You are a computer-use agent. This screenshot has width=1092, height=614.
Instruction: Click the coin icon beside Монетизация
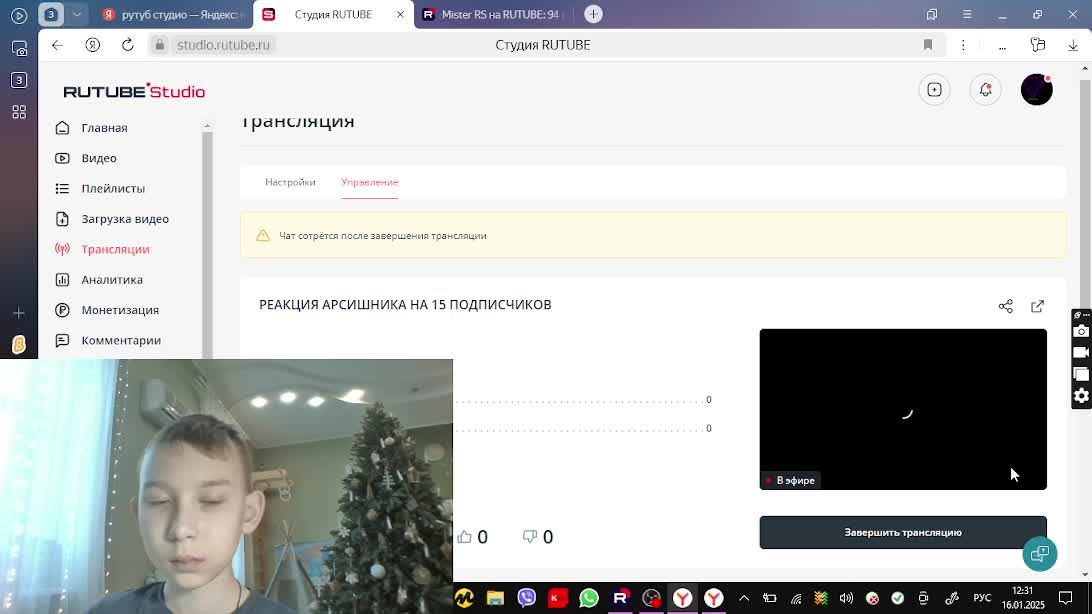[62, 310]
